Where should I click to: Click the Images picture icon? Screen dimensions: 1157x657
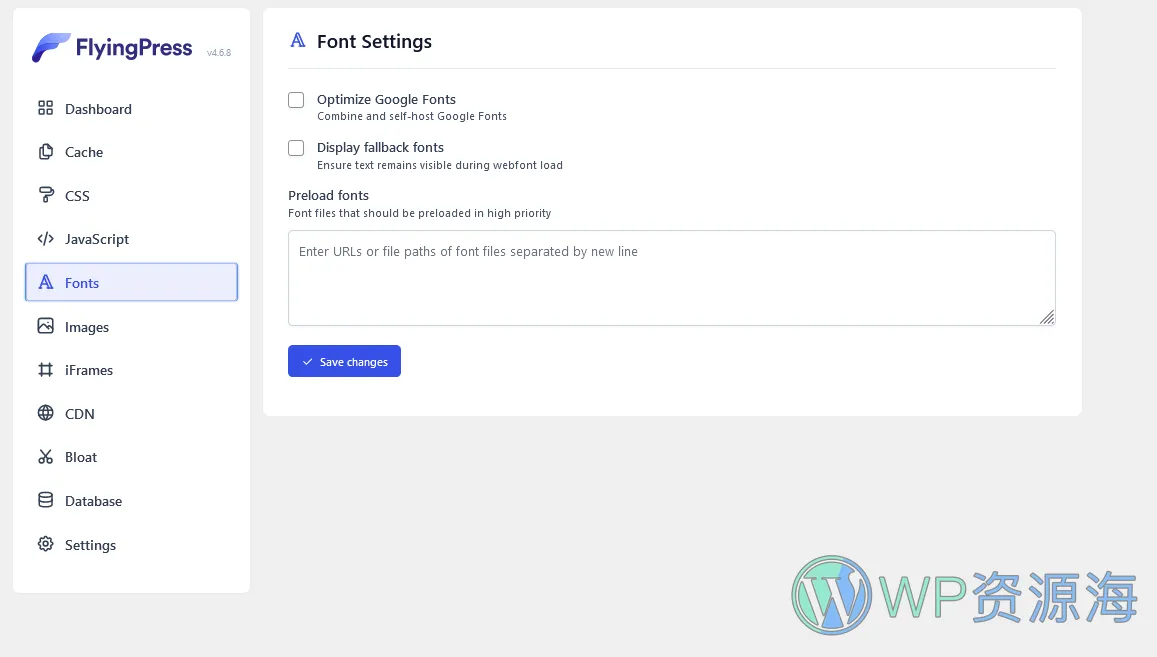click(46, 326)
